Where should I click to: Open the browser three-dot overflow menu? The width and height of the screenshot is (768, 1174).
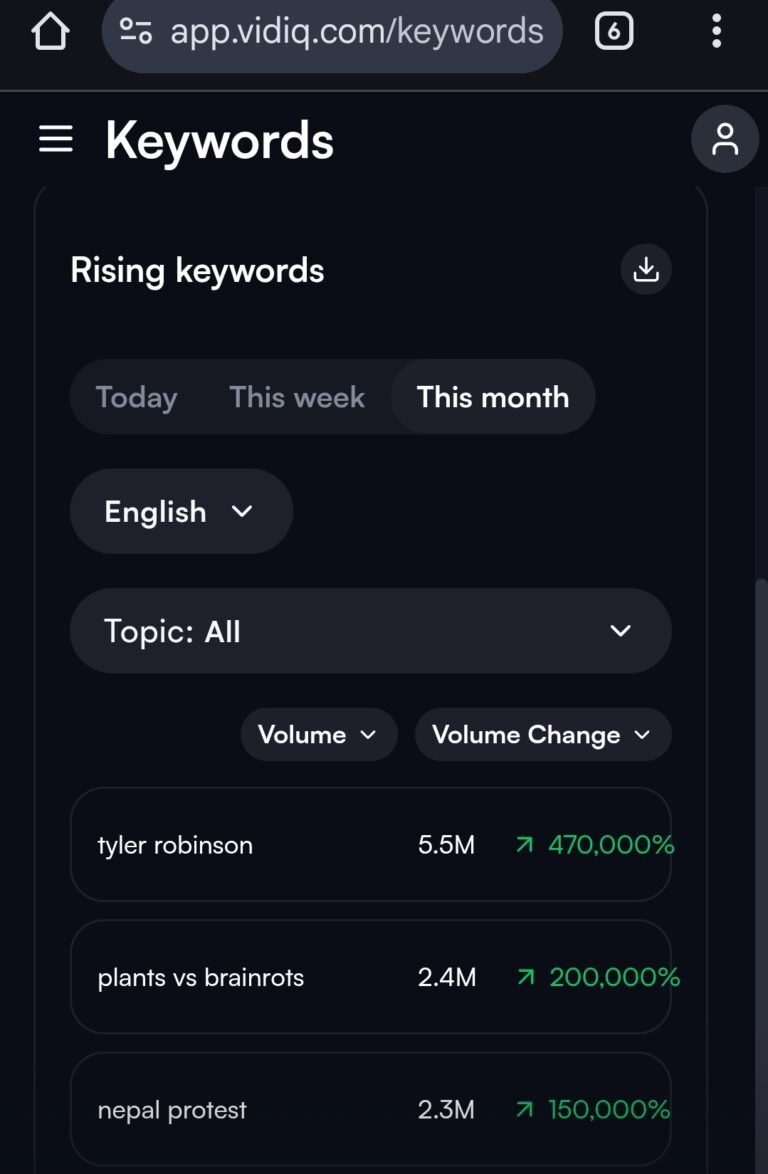pyautogui.click(x=716, y=32)
